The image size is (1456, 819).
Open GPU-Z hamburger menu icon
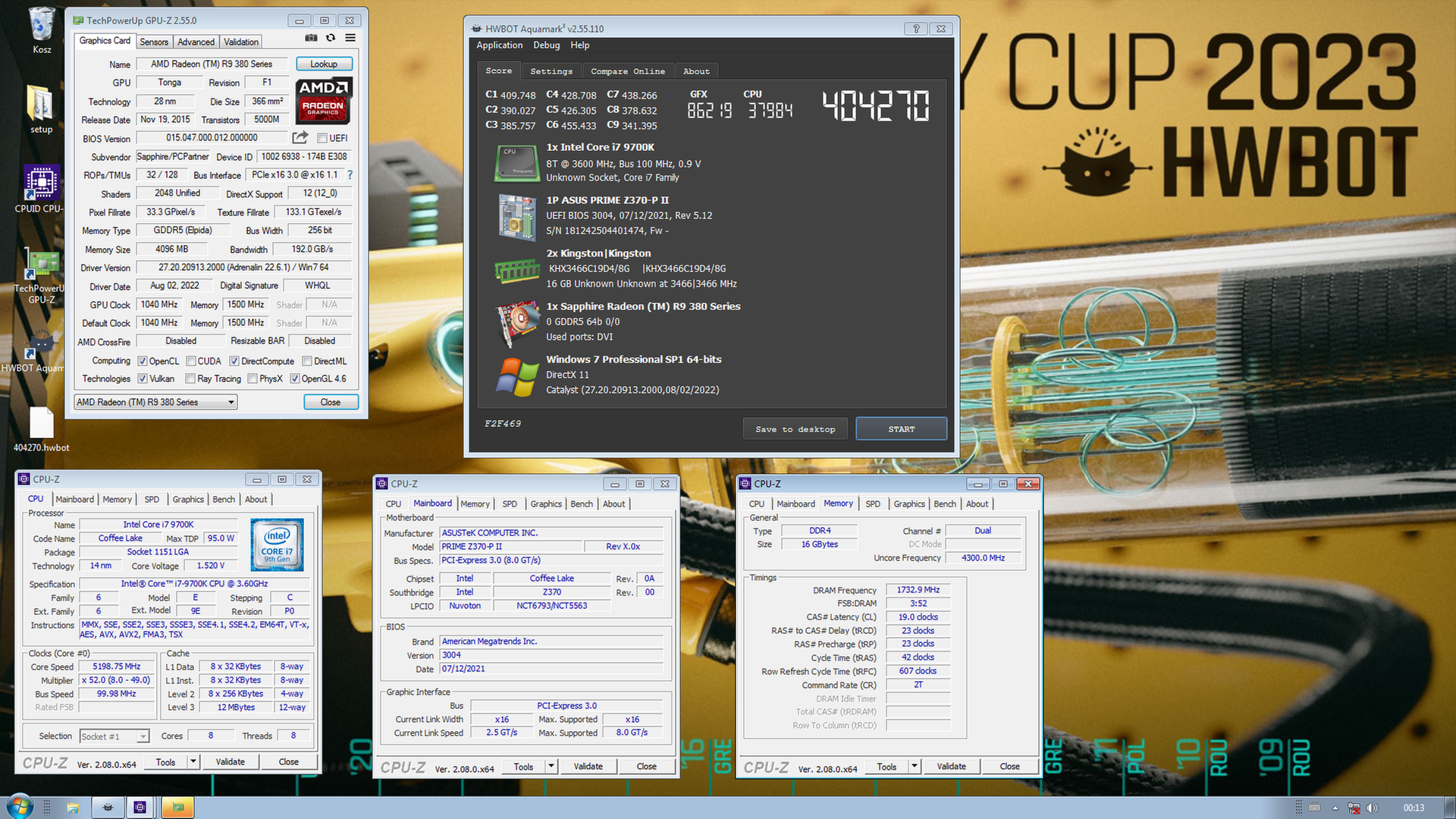pos(350,38)
